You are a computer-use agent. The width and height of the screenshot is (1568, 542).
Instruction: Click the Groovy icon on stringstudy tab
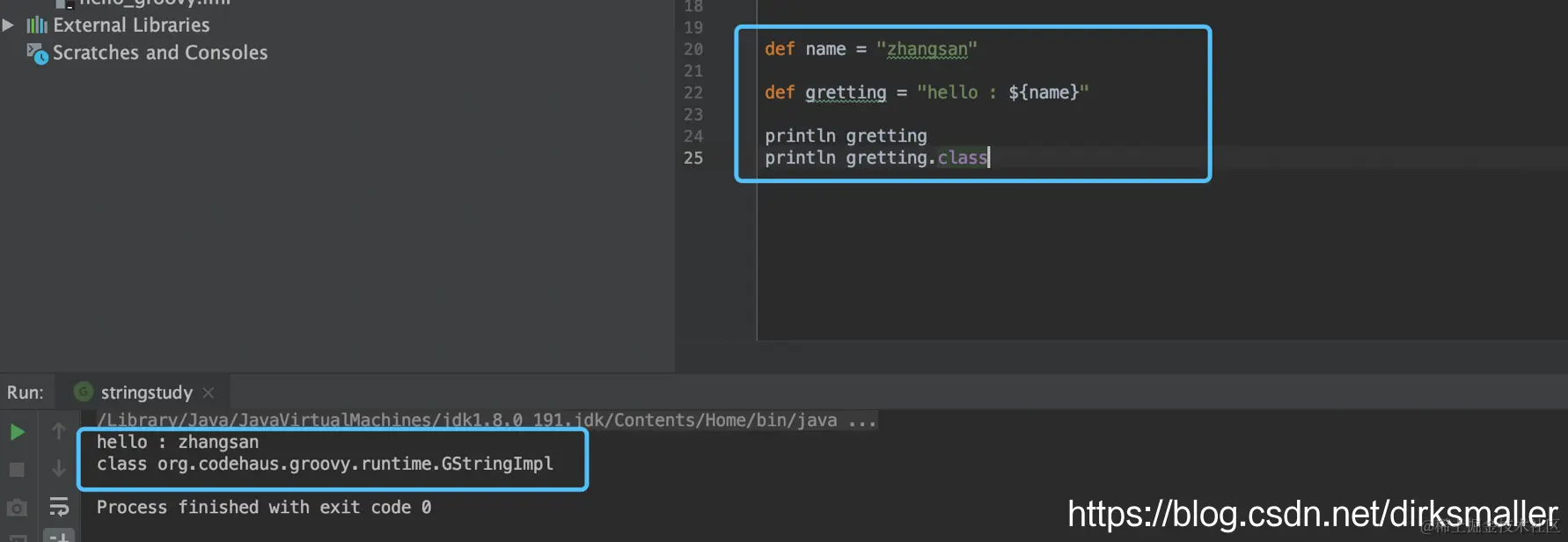(84, 392)
